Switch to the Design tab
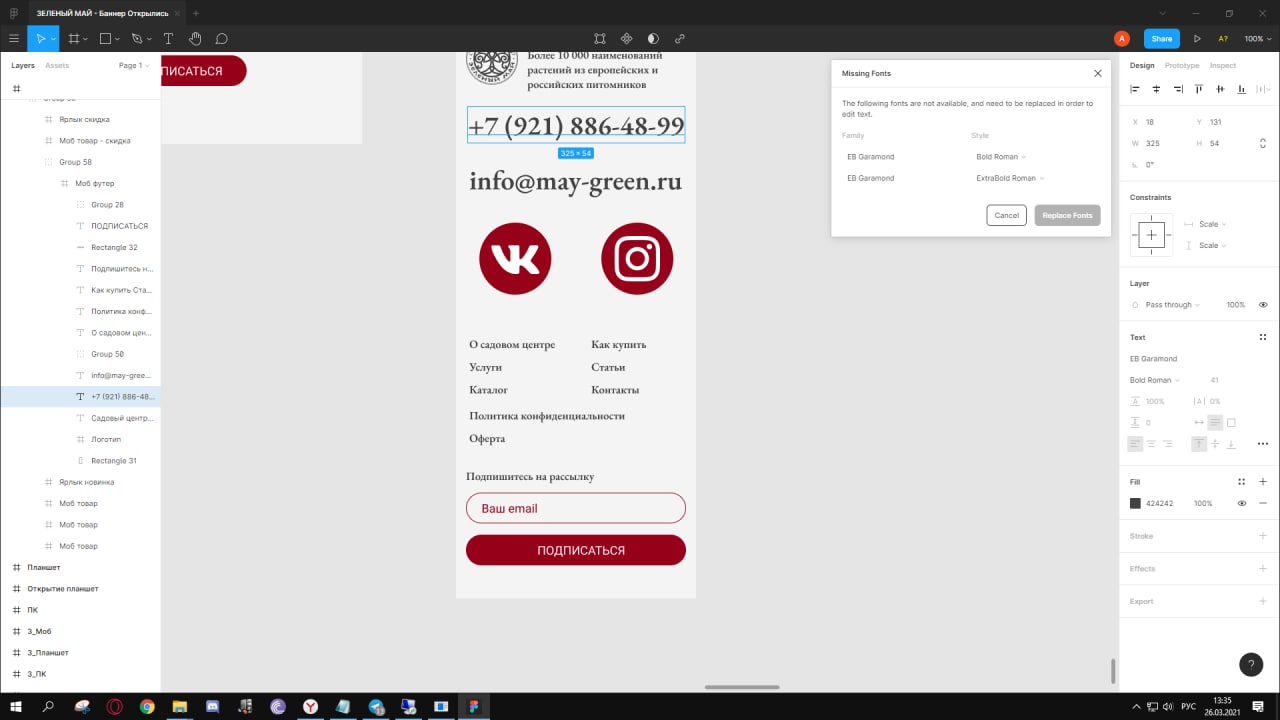The height and width of the screenshot is (720, 1280). (x=1142, y=65)
